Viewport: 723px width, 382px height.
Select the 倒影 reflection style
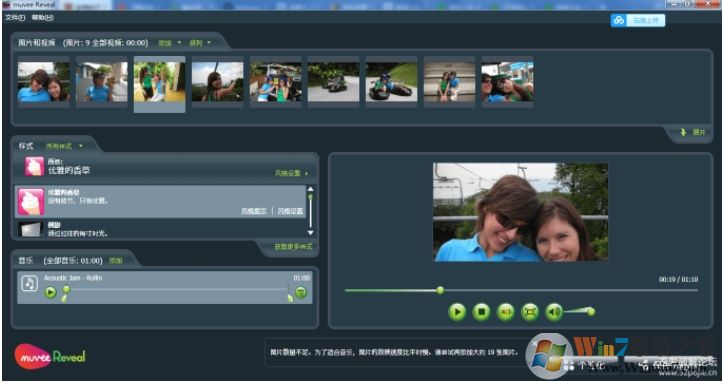(x=160, y=229)
